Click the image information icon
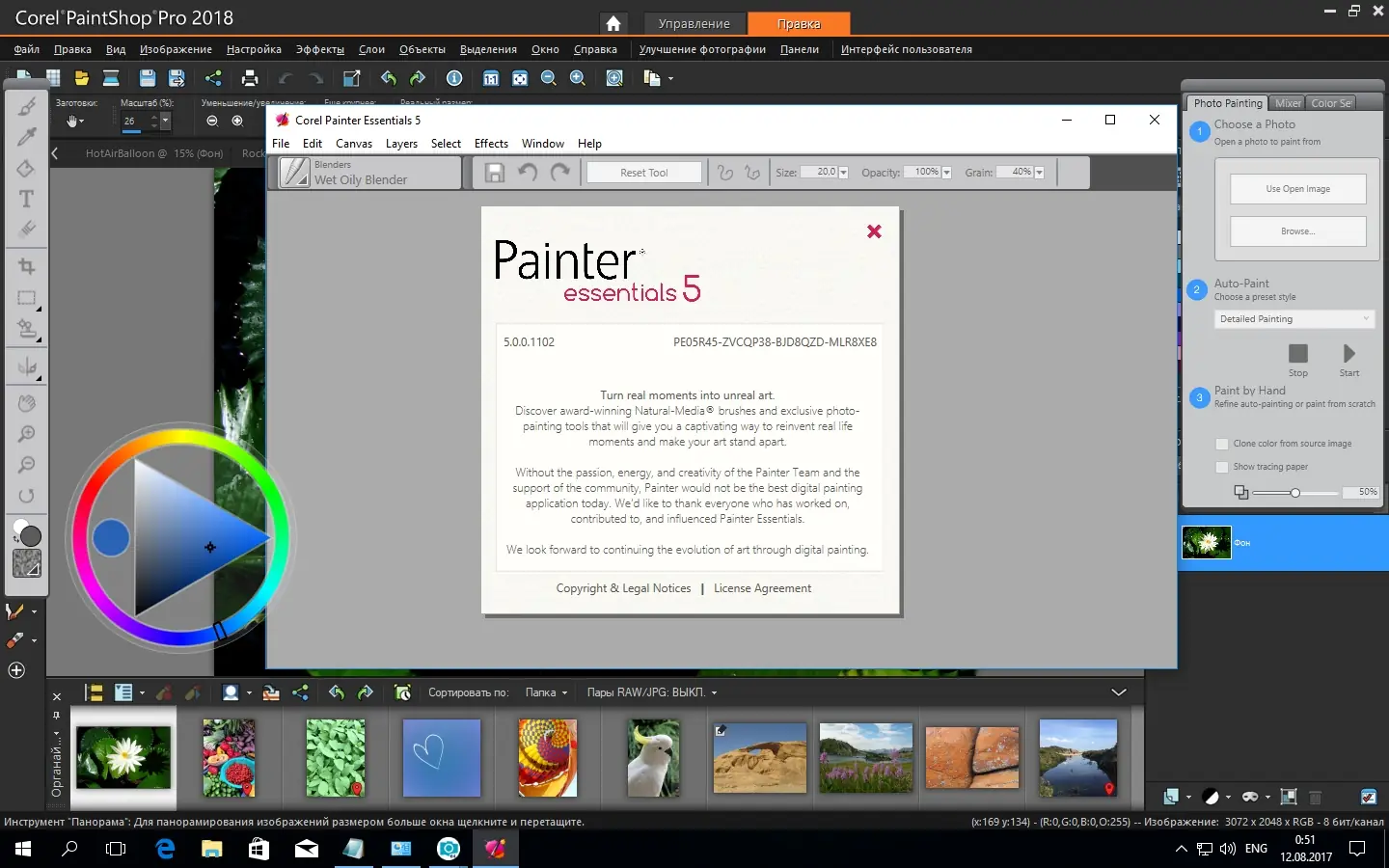Screen dimensions: 1389x868 tap(454, 78)
